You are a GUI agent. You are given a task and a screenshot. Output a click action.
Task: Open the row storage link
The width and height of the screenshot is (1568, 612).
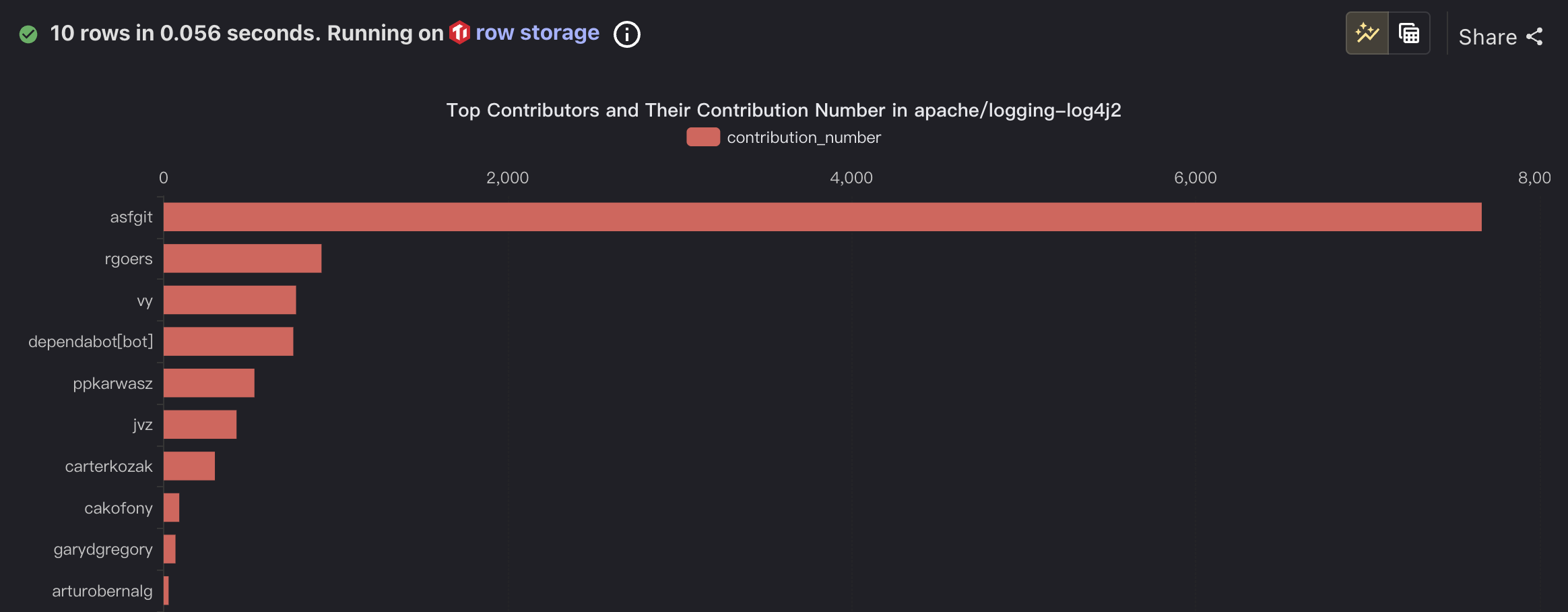[537, 32]
